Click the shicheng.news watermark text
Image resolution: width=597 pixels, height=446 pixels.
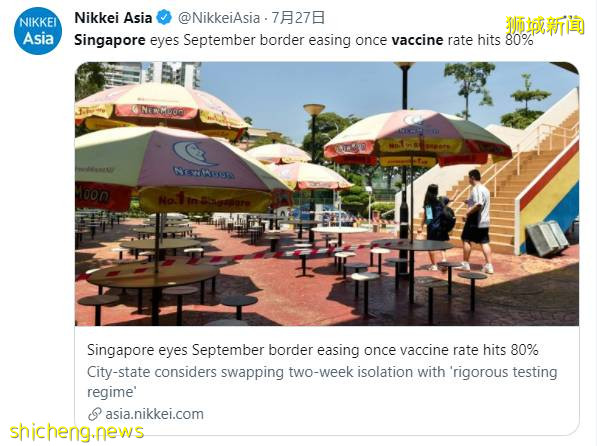pos(77,433)
